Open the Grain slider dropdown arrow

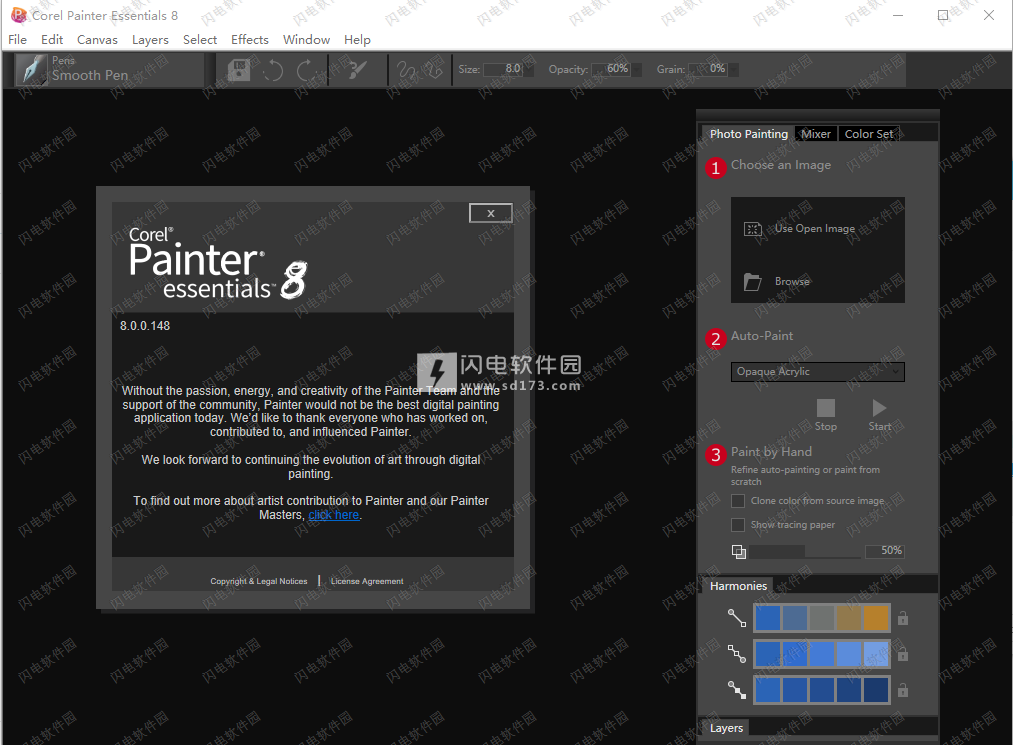tap(733, 70)
